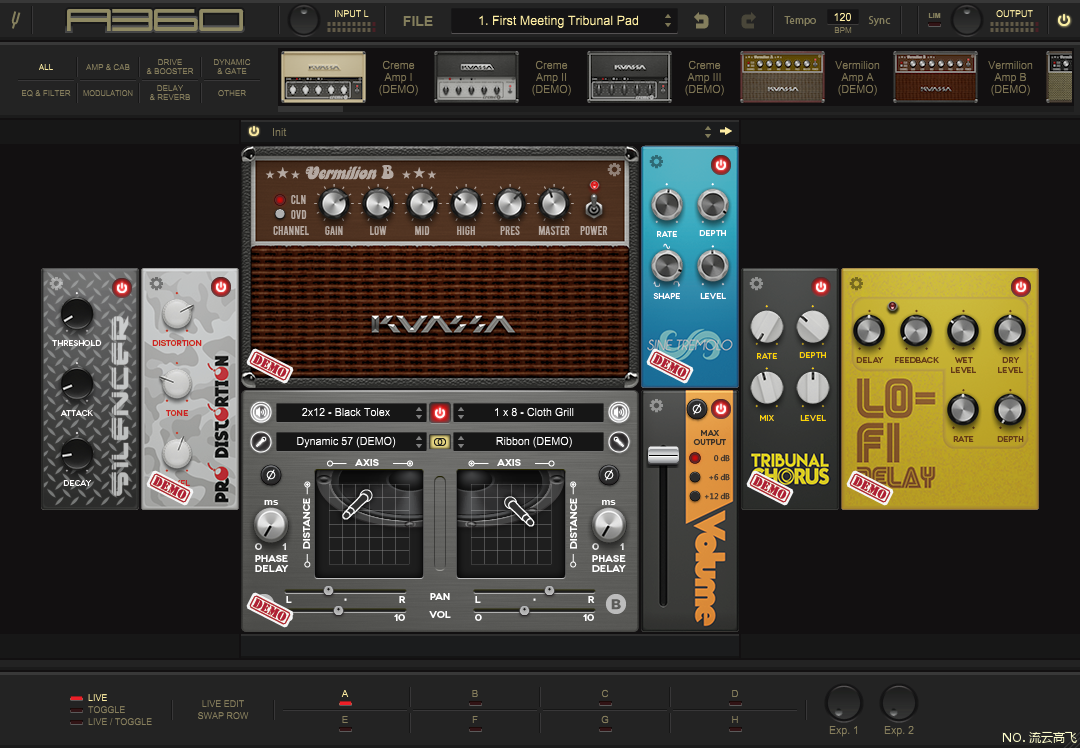Toggle Tribunal Chorus power button
1080x748 pixels.
click(x=820, y=287)
